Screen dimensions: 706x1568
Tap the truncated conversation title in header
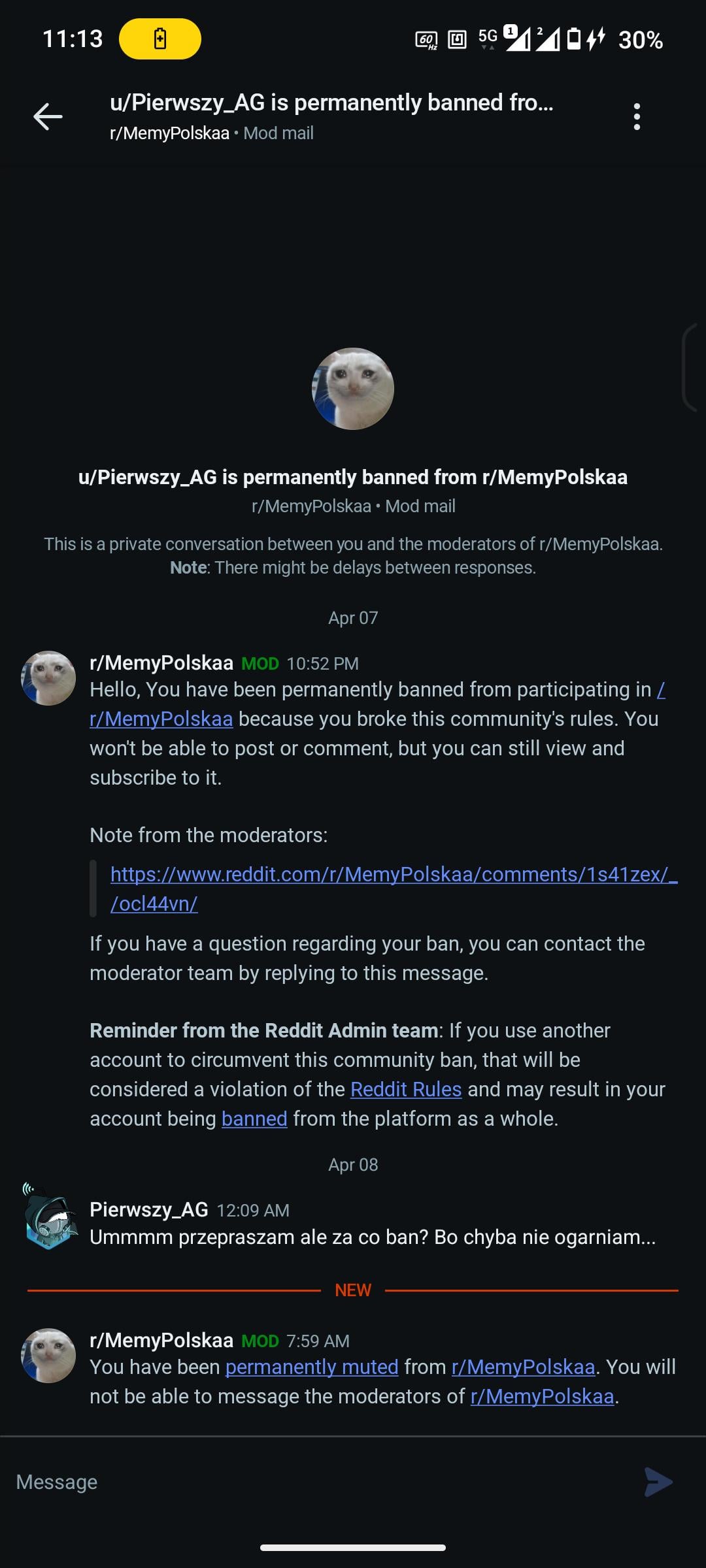[x=331, y=103]
